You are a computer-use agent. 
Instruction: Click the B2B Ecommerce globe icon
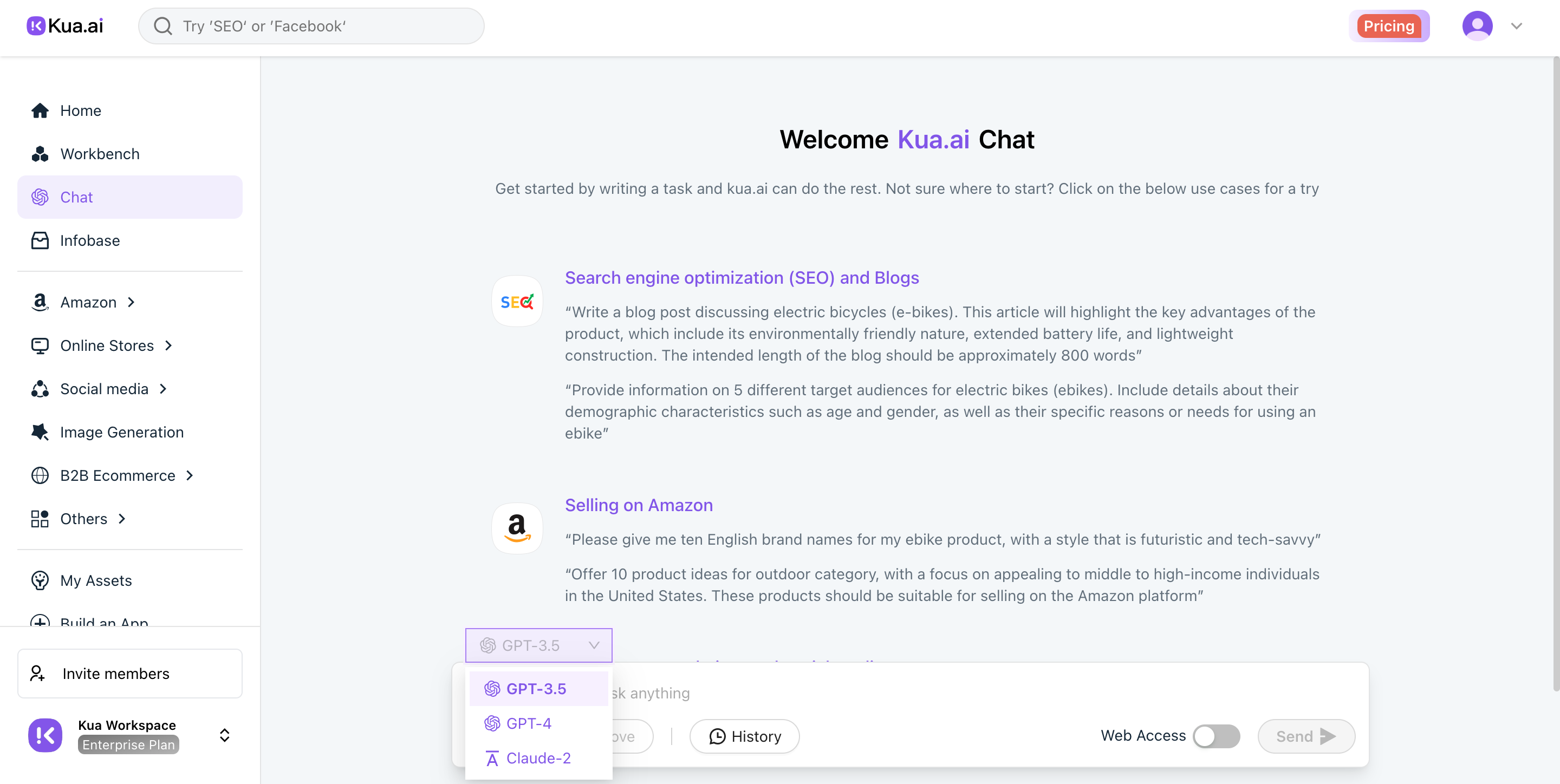[40, 476]
